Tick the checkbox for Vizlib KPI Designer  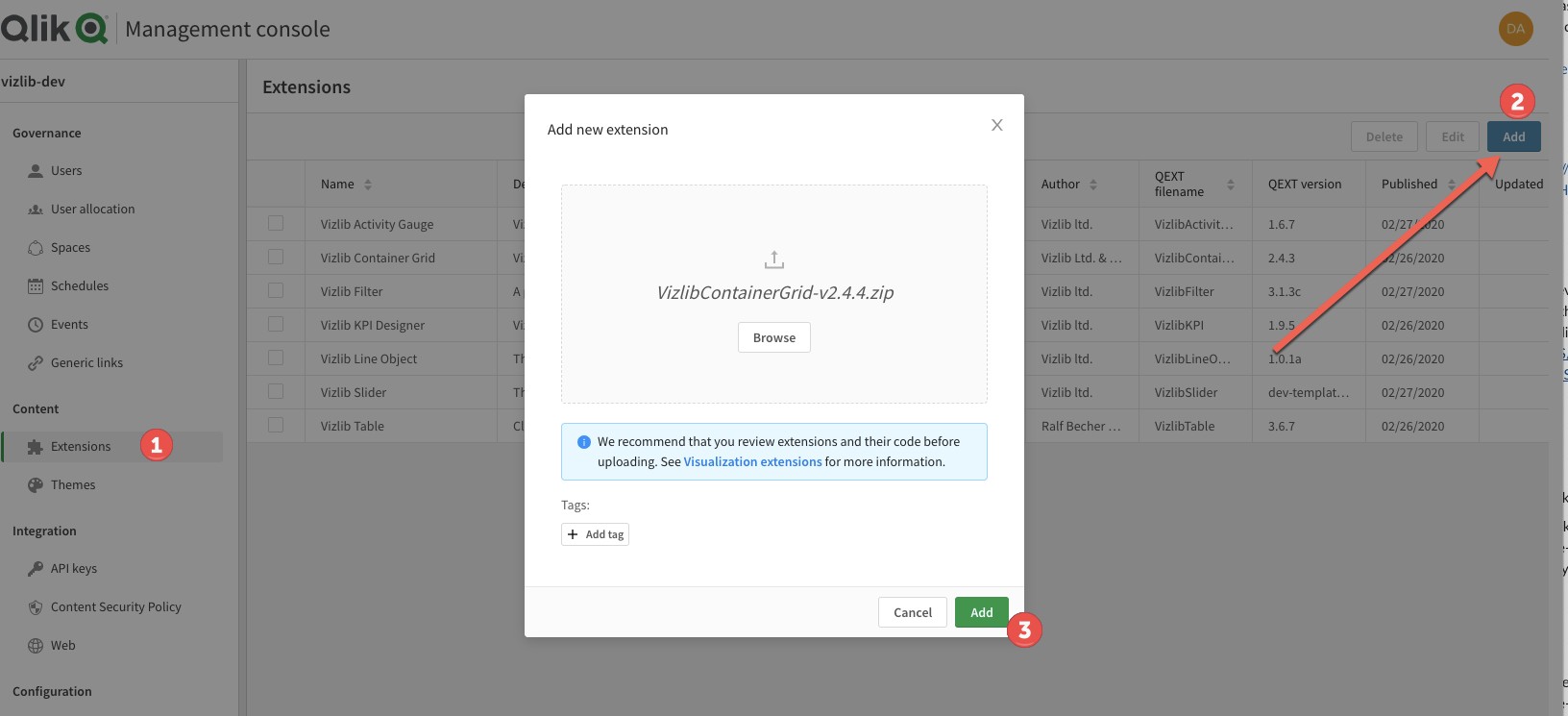coord(276,324)
